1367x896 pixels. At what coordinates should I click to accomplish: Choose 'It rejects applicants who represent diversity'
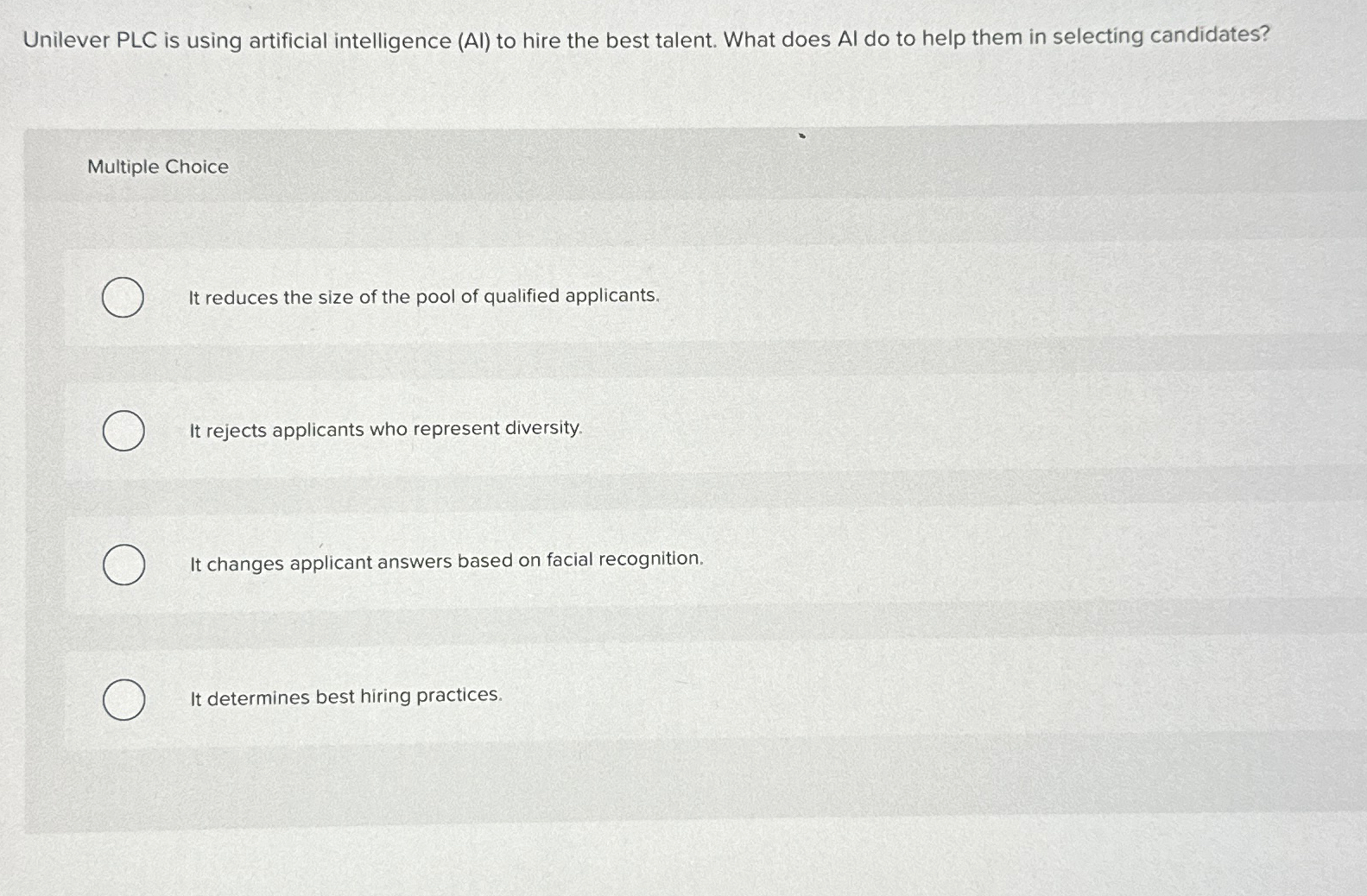pyautogui.click(x=385, y=429)
